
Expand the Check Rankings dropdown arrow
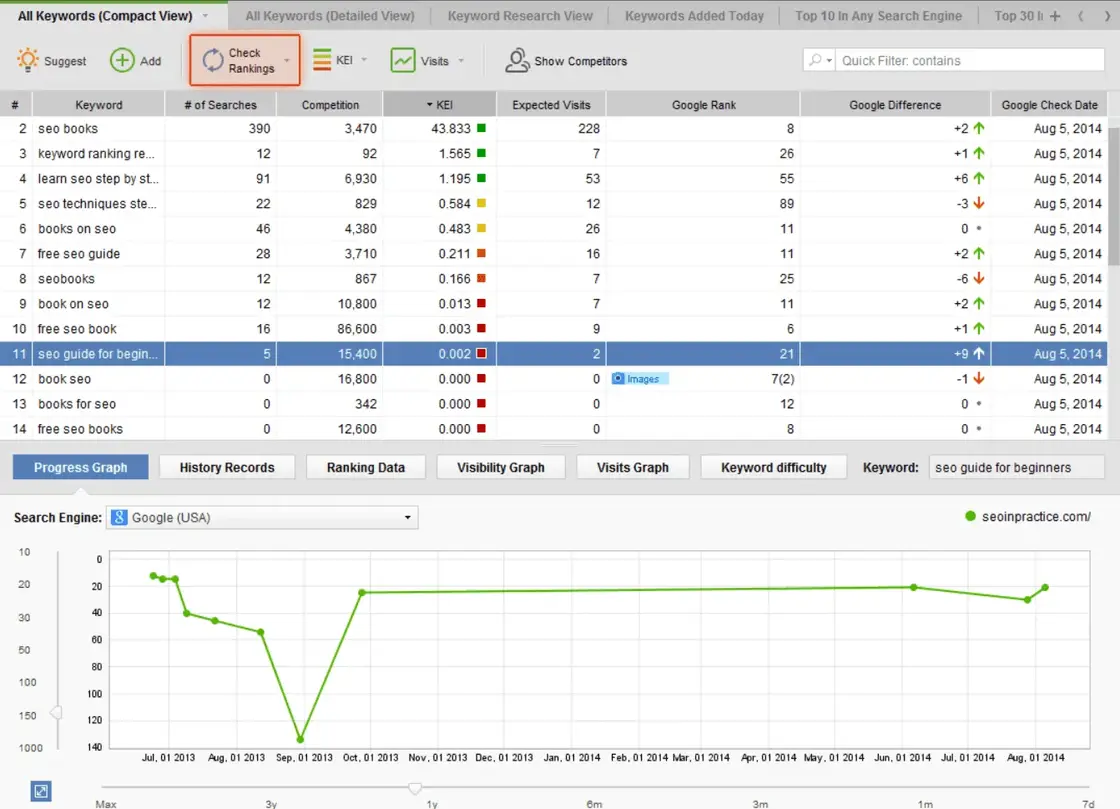[x=287, y=61]
